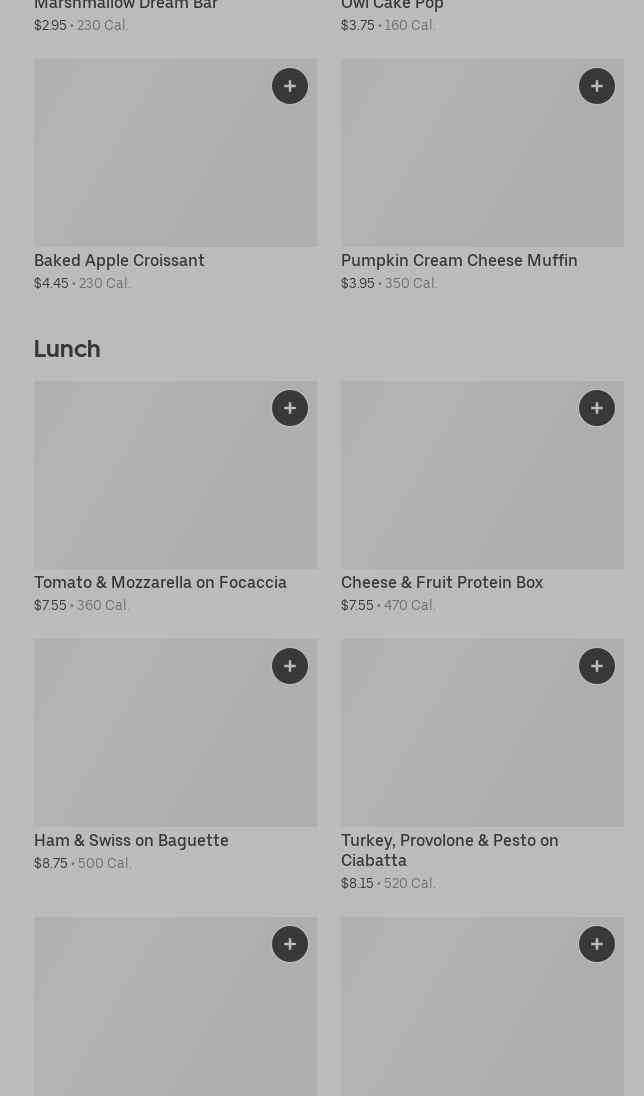Viewport: 644px width, 1096px height.
Task: Add Turkey, Provolone & Pesto on Ciabatta
Action: coord(597,666)
